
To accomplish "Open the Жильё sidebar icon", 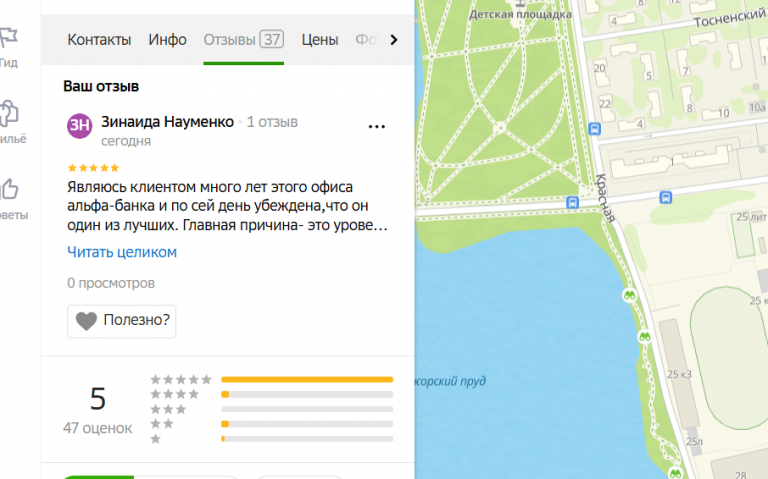I will pos(9,113).
